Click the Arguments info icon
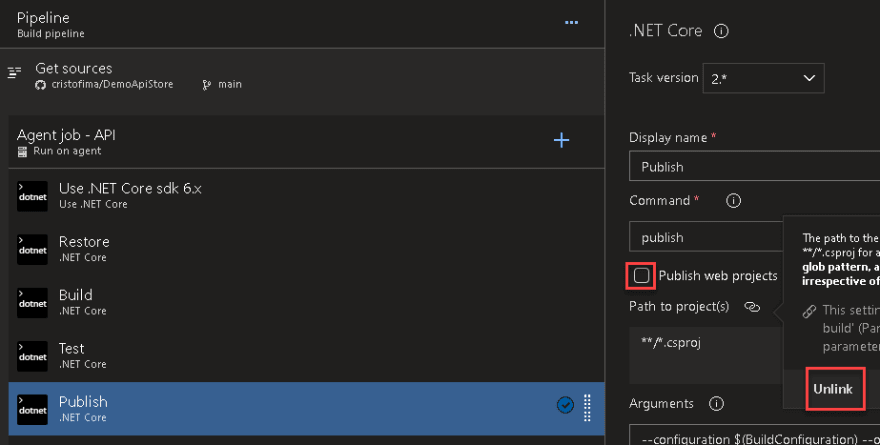Image resolution: width=880 pixels, height=445 pixels. coord(716,404)
